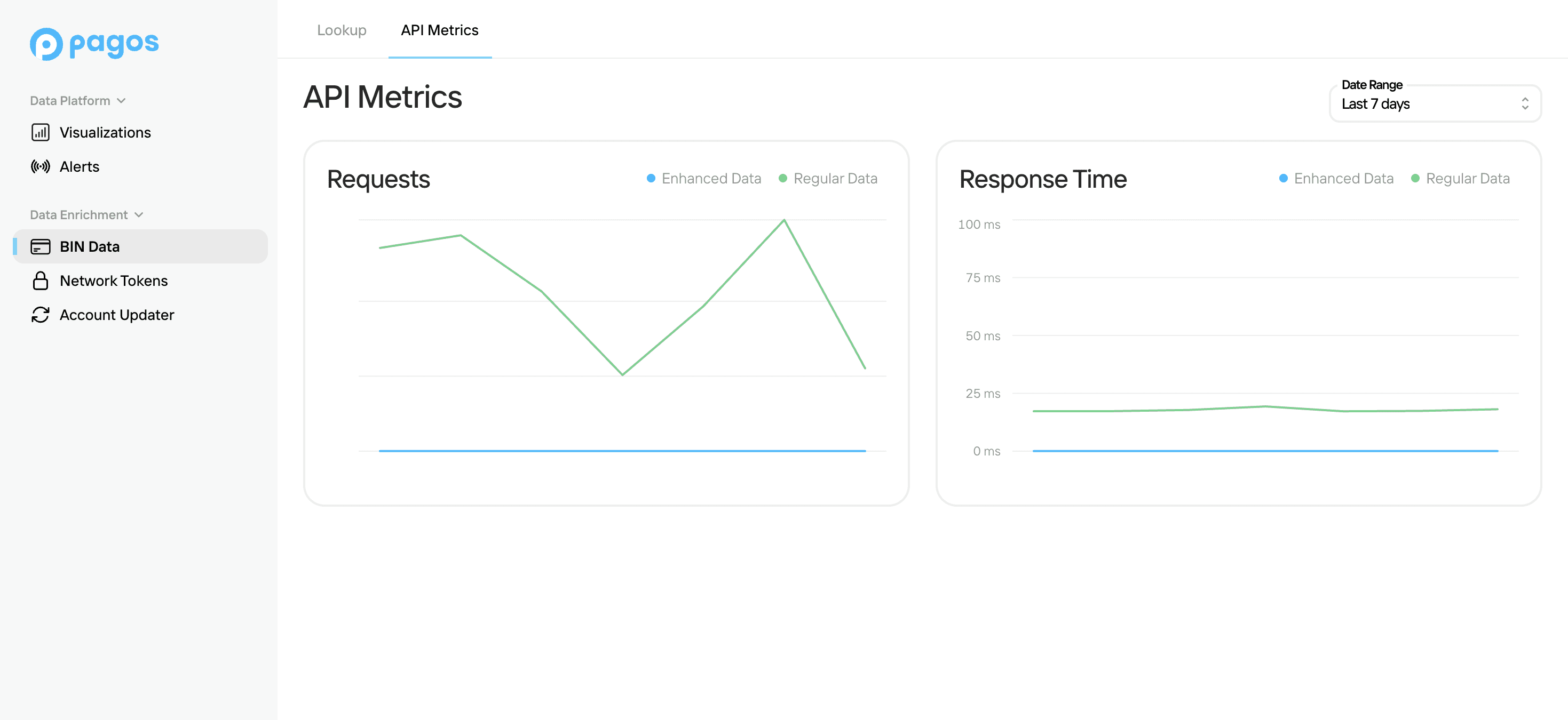The image size is (1568, 720).
Task: Collapse the Data Platform section
Action: click(x=122, y=100)
